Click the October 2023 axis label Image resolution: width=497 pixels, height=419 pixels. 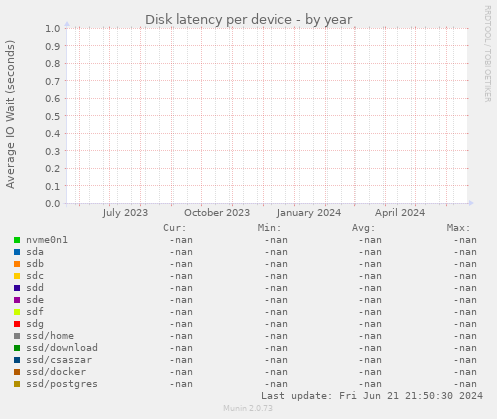(x=217, y=213)
